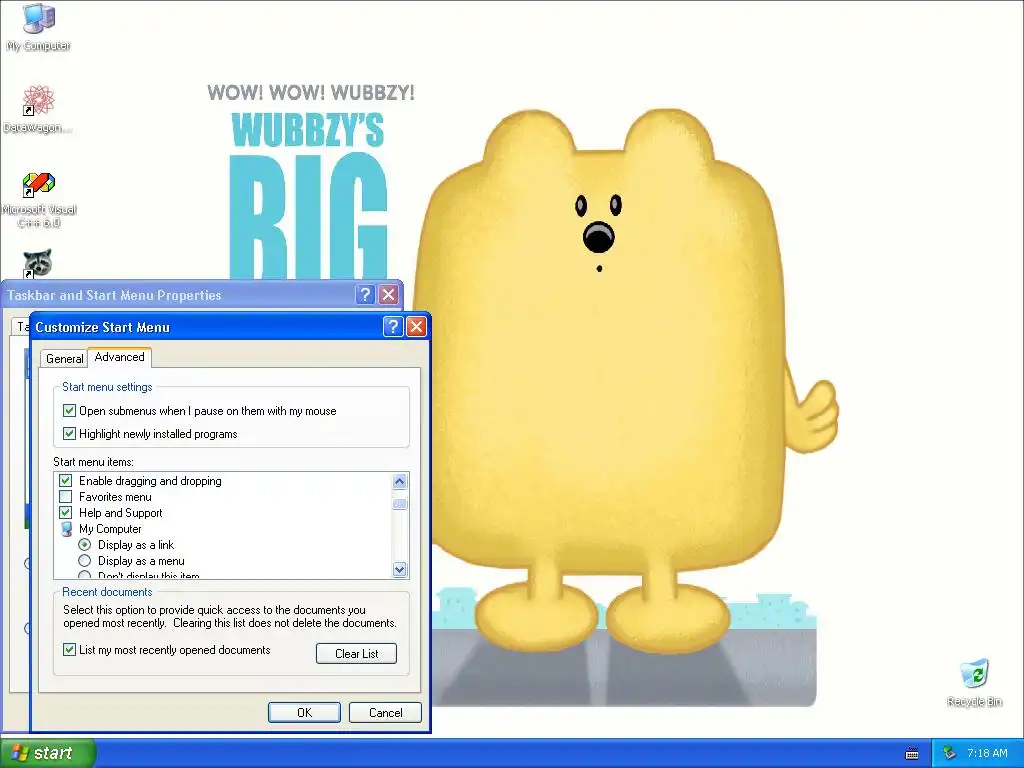The height and width of the screenshot is (768, 1024).
Task: Toggle Open submenus when I pause checkbox
Action: coord(69,411)
